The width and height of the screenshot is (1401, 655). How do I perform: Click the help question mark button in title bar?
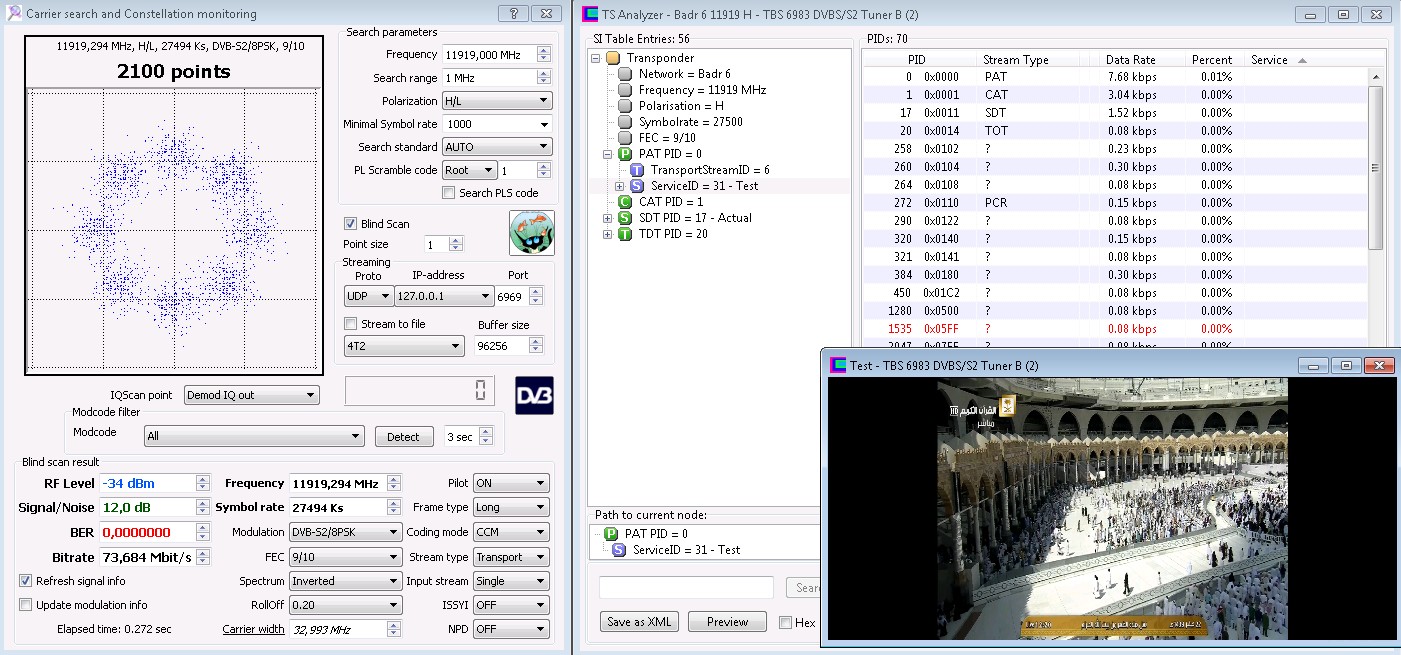click(x=512, y=14)
